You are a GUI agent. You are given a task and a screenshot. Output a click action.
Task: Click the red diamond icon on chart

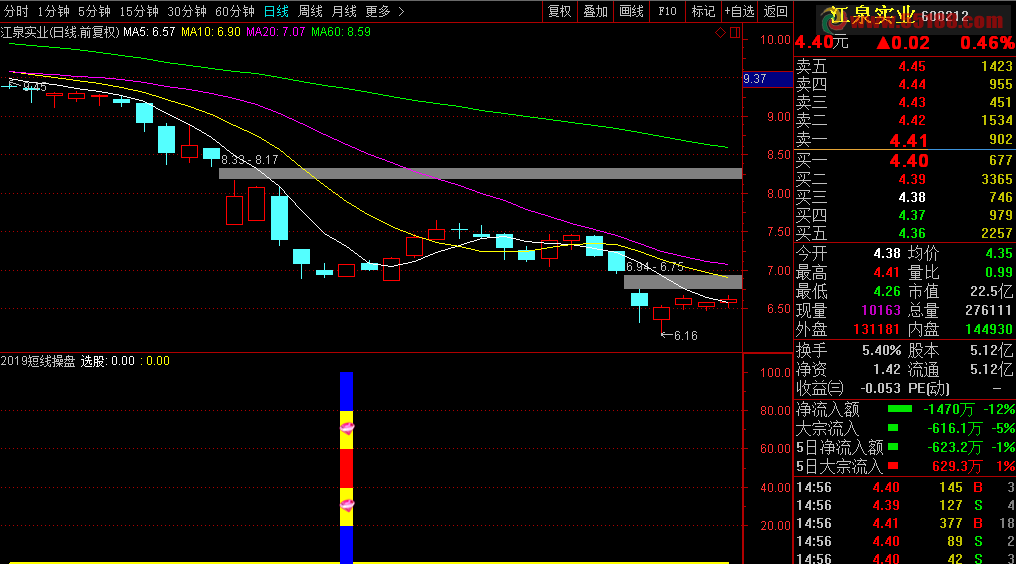point(720,32)
